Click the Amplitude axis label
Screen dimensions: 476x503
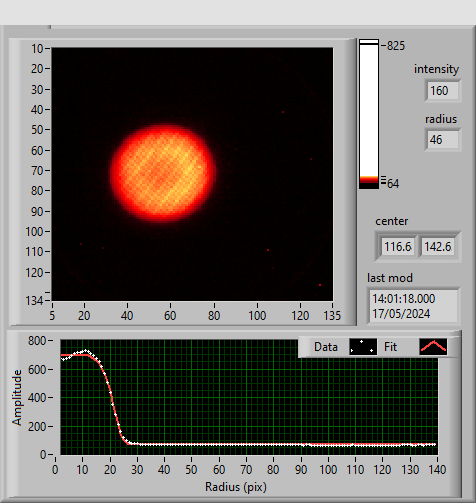pyautogui.click(x=17, y=397)
